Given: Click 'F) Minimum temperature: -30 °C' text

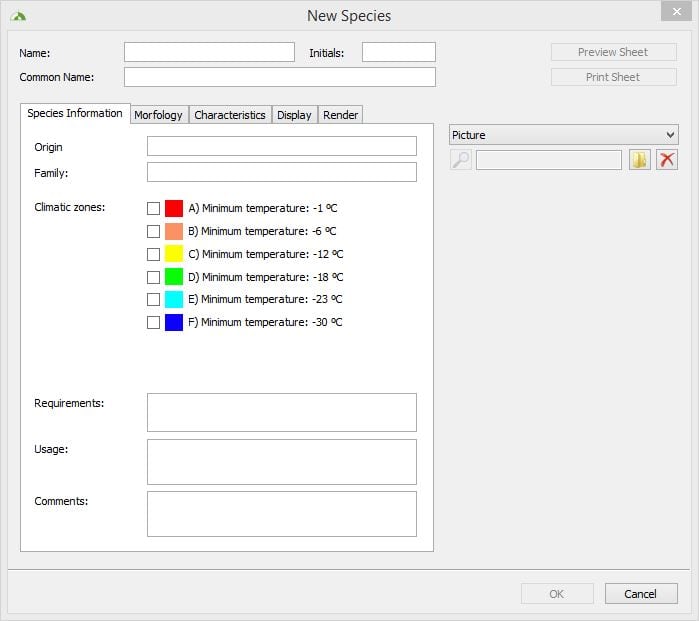Looking at the screenshot, I should 265,322.
